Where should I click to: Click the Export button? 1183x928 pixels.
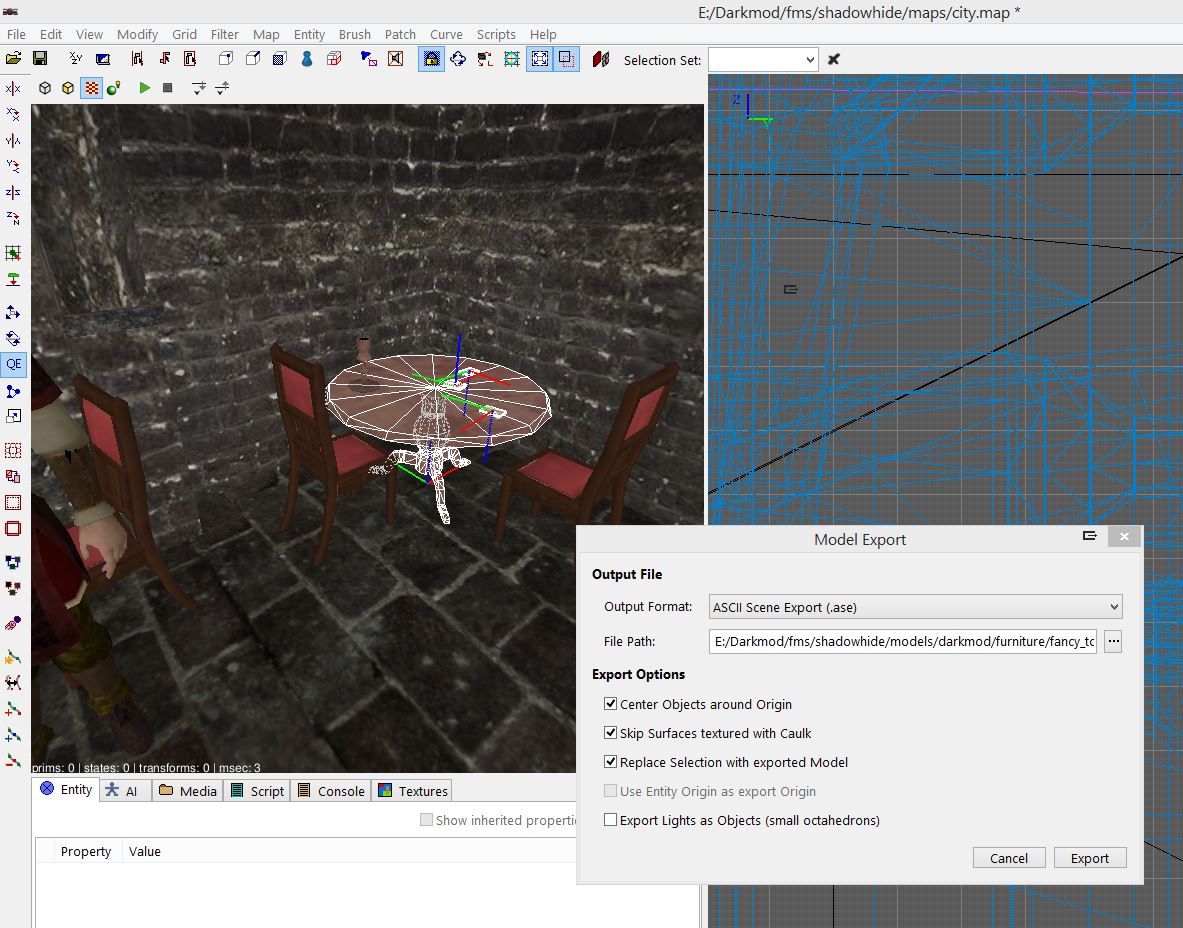(x=1089, y=858)
